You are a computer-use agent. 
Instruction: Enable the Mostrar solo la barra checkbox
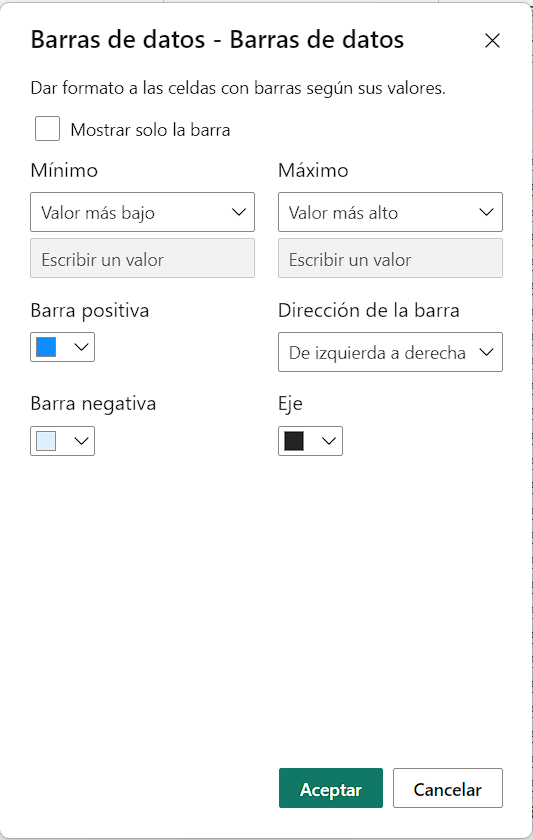pos(47,129)
